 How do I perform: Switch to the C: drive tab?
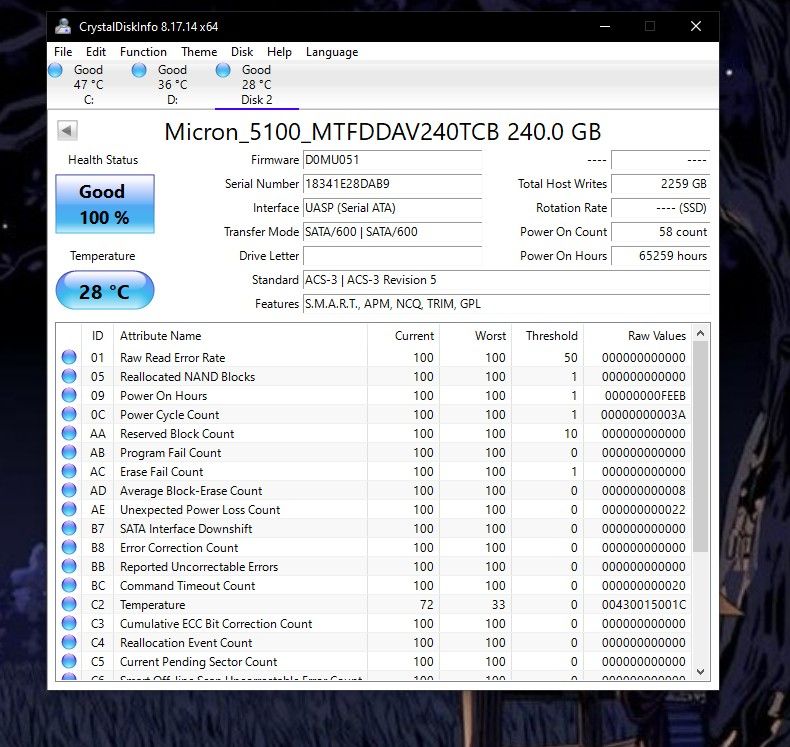[x=89, y=85]
